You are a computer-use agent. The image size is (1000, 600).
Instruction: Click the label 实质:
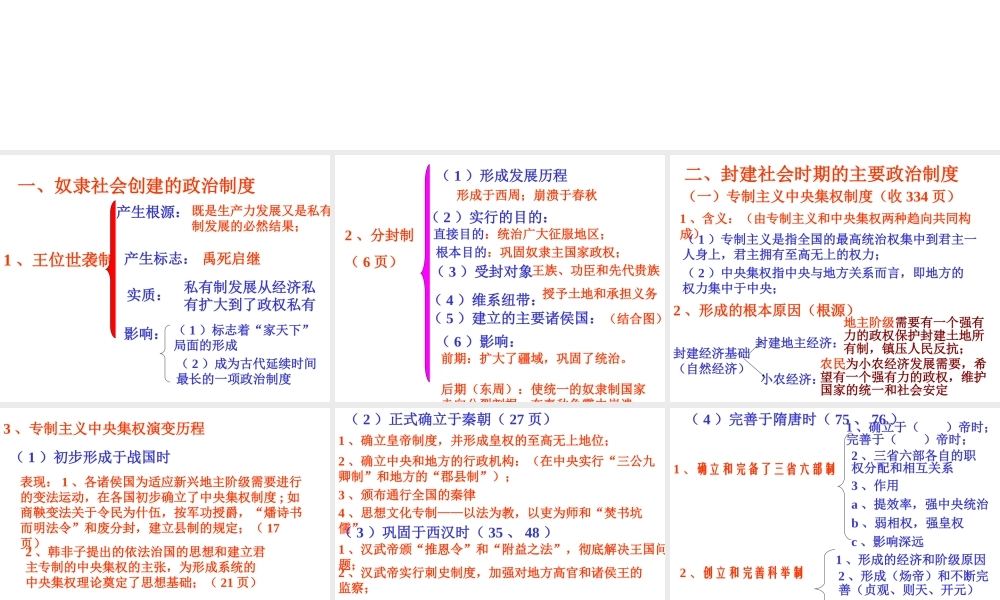click(144, 295)
